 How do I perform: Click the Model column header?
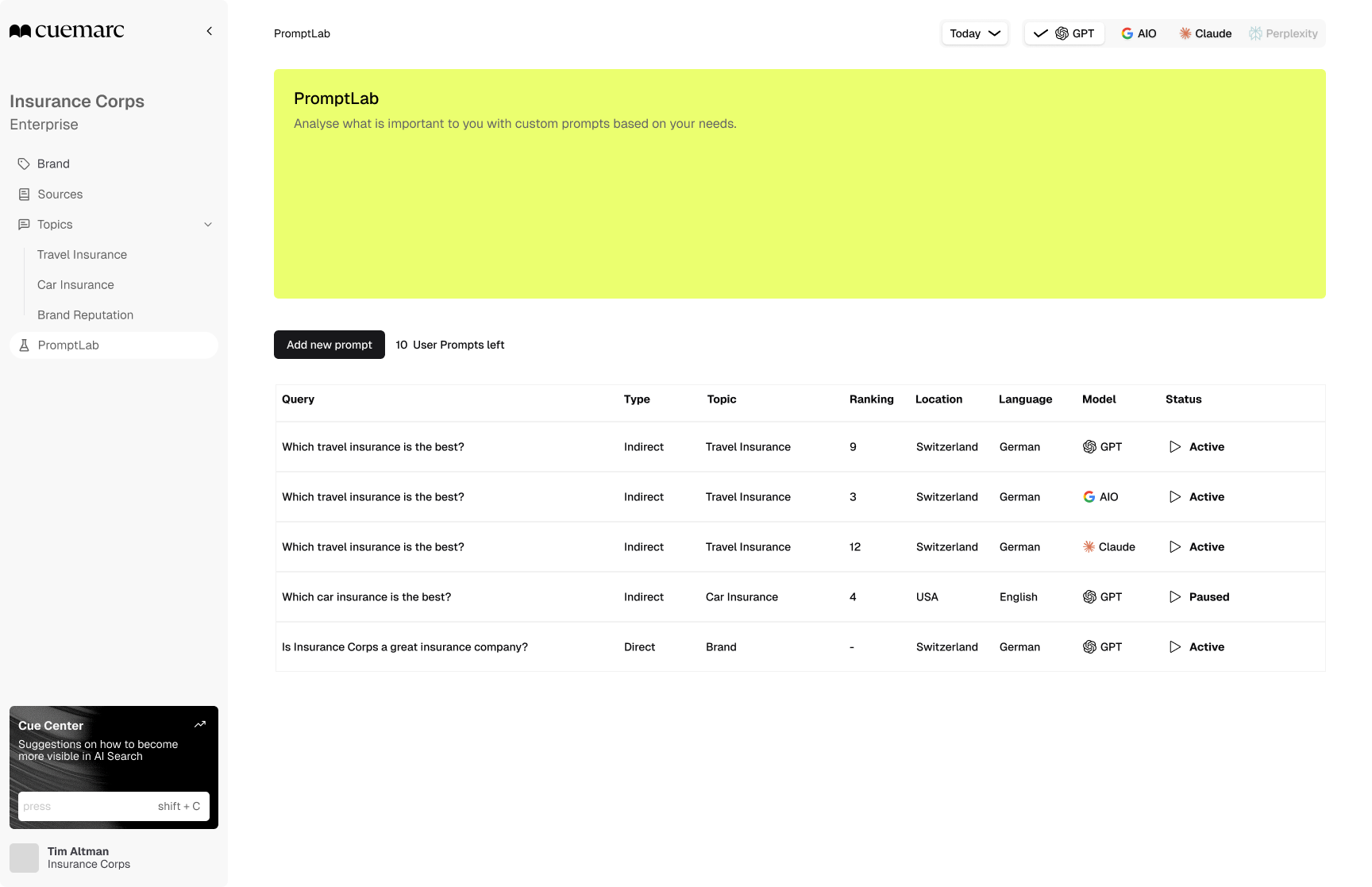pos(1099,399)
